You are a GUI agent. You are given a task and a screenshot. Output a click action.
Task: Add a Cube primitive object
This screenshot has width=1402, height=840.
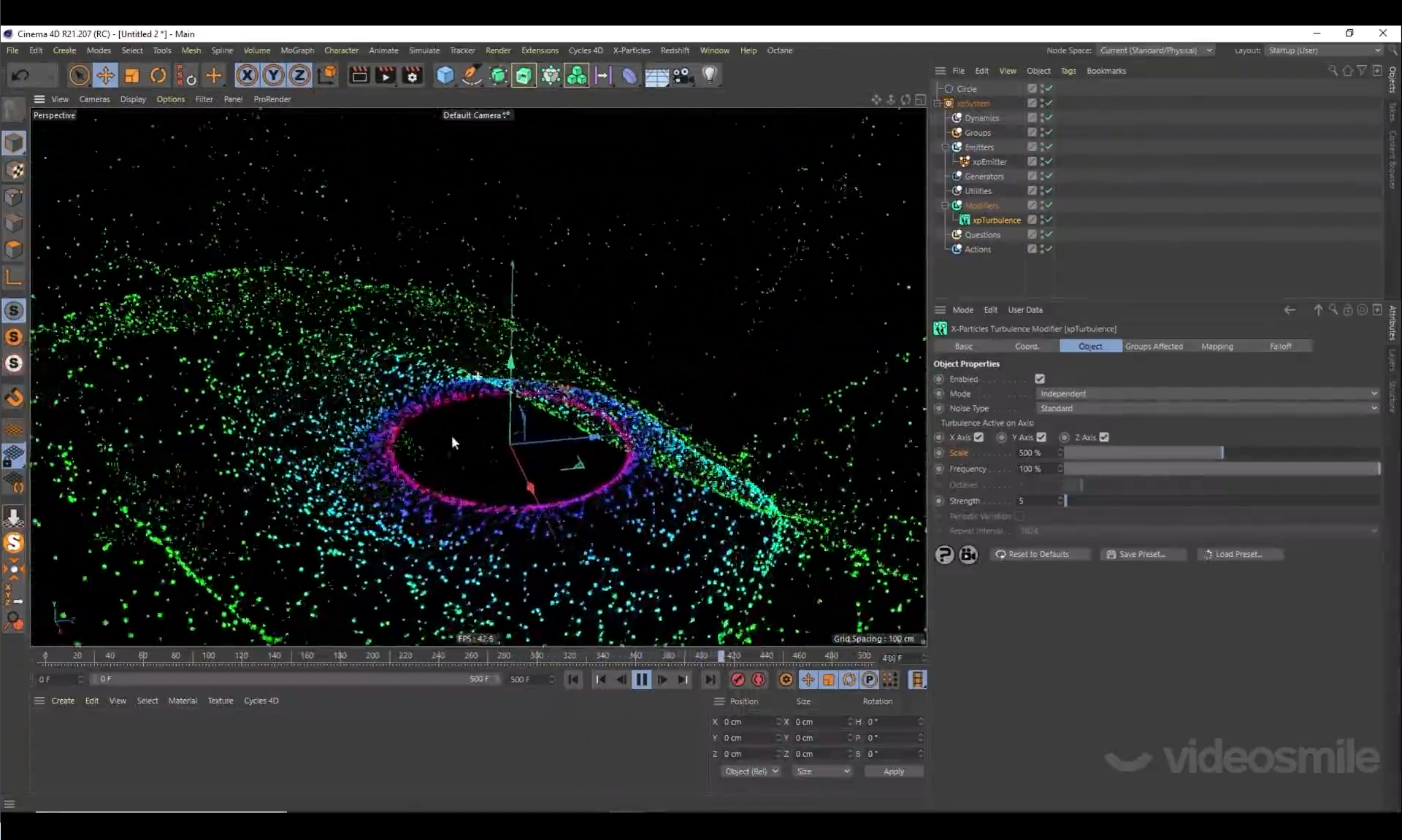(x=445, y=75)
